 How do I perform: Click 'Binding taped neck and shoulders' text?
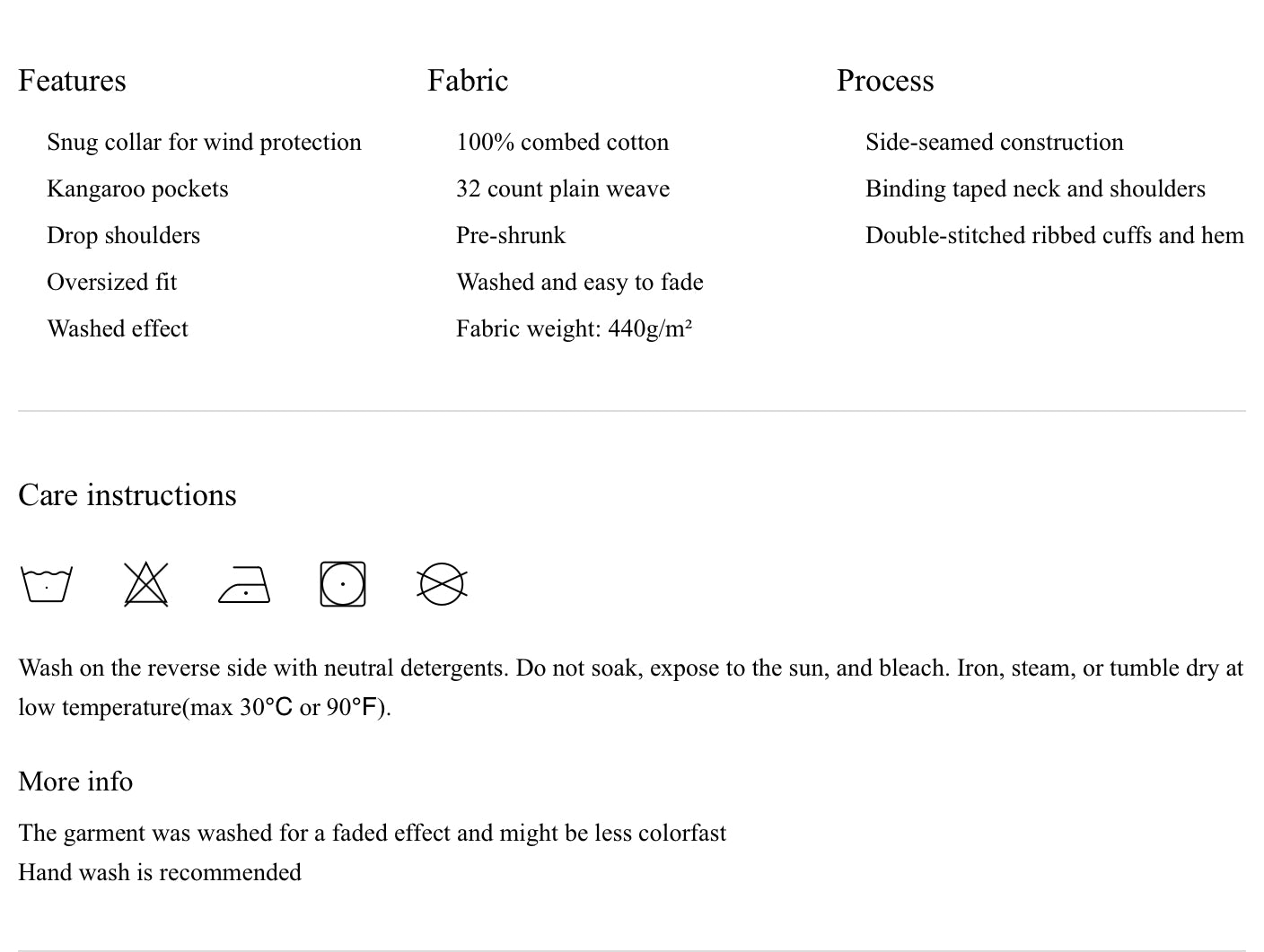(1035, 189)
